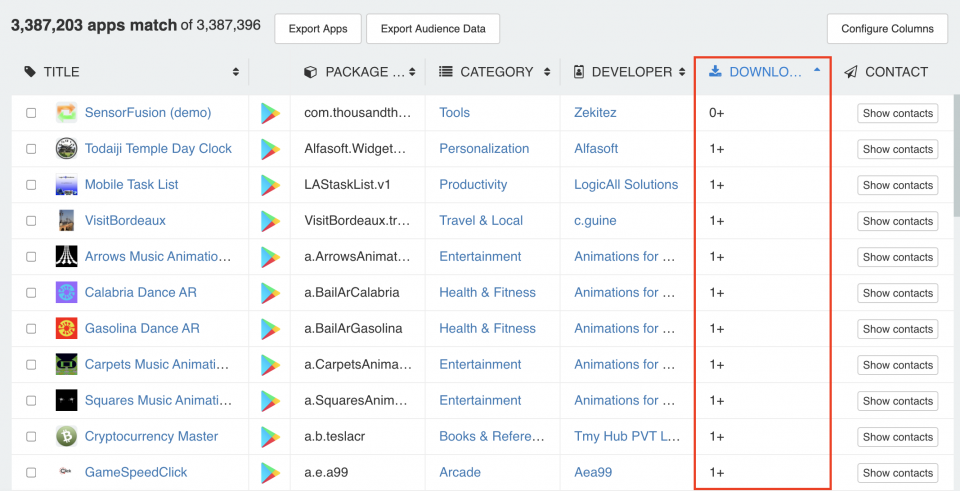Open Cryptocurrency Master bitcoin icon
This screenshot has width=960, height=491.
click(x=66, y=437)
